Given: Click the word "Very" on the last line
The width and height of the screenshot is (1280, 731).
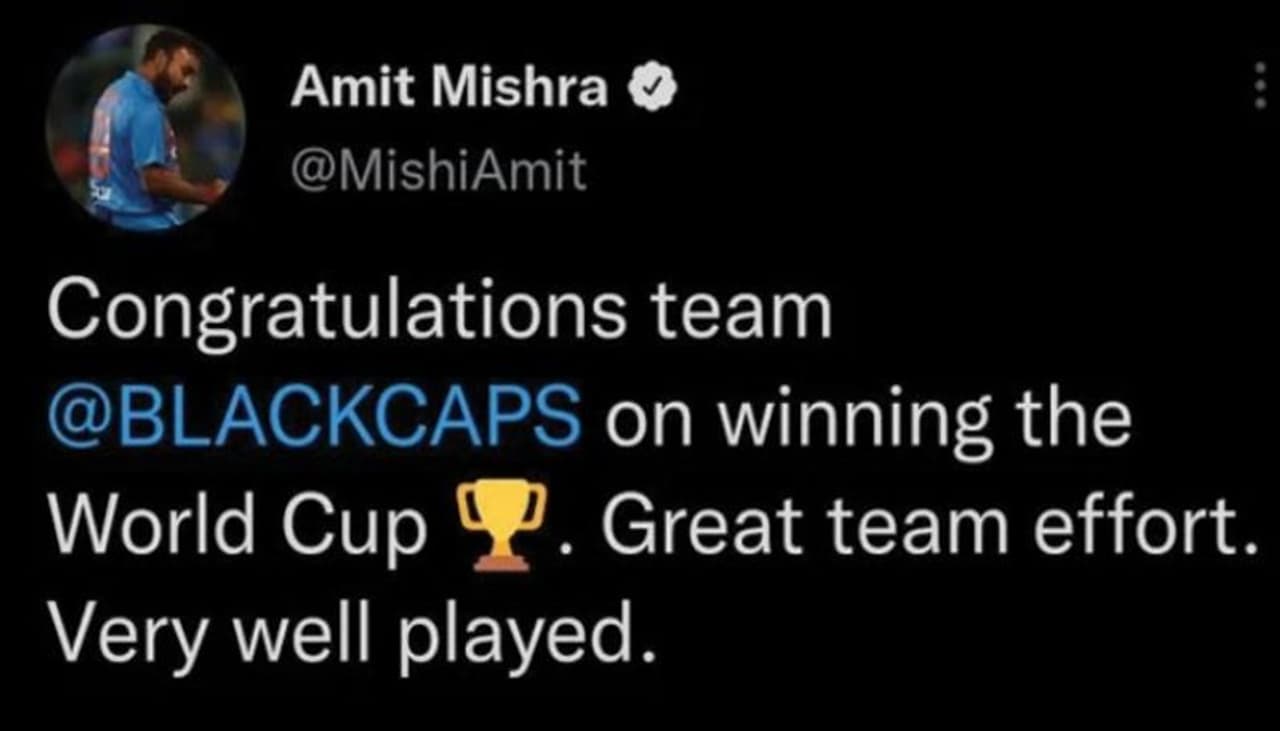Looking at the screenshot, I should [x=111, y=635].
